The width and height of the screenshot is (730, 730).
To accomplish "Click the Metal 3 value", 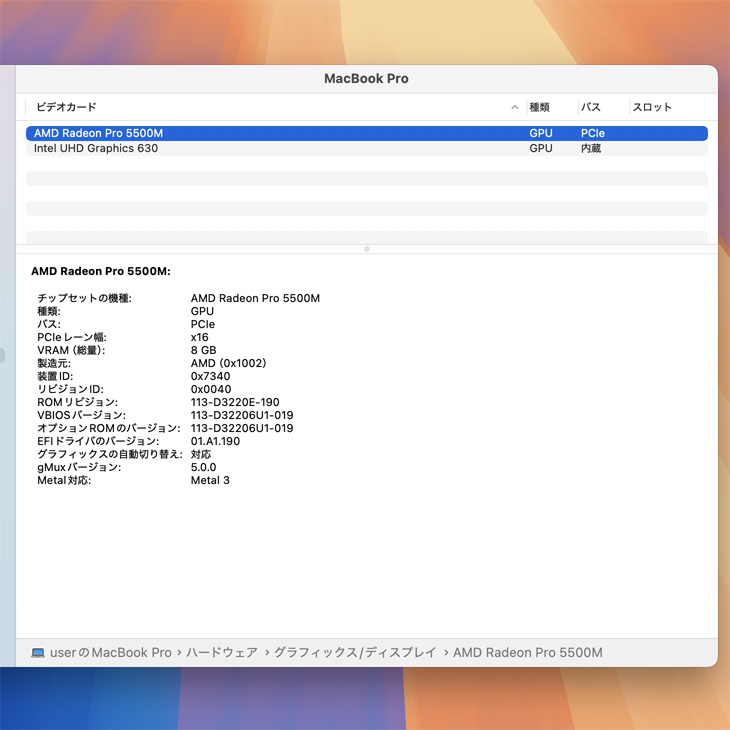I will [210, 480].
